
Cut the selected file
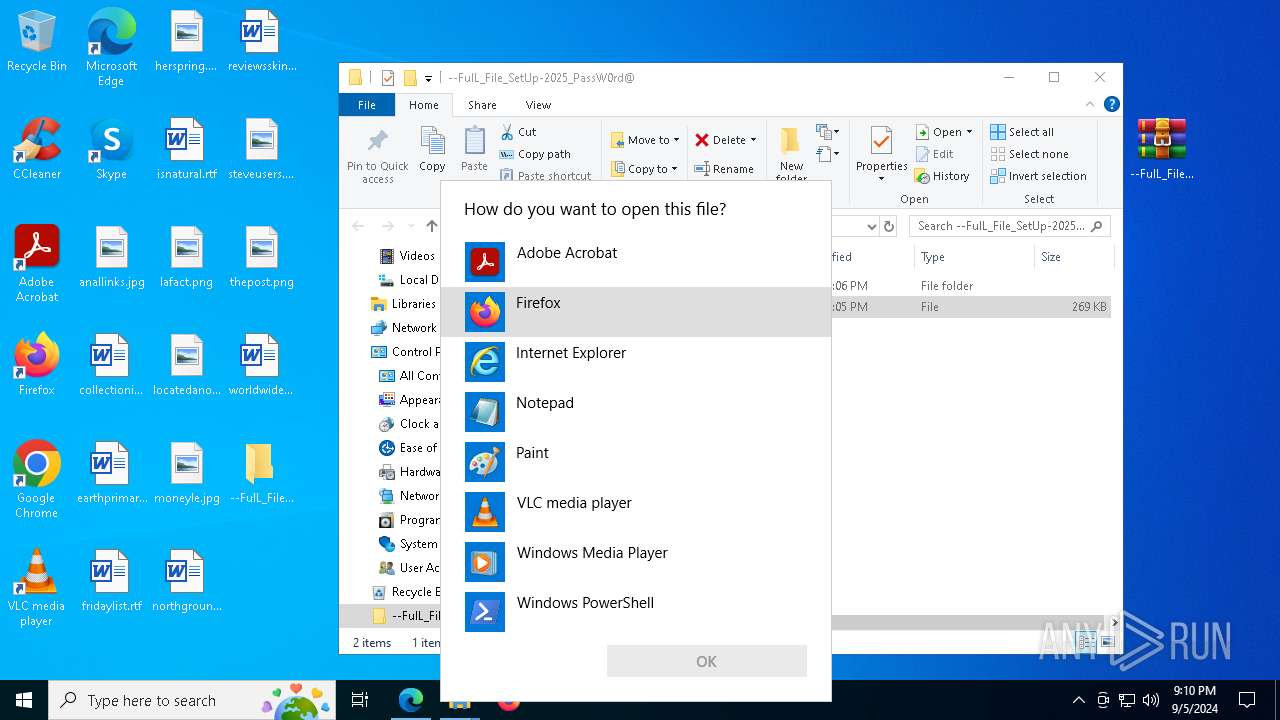tap(518, 132)
